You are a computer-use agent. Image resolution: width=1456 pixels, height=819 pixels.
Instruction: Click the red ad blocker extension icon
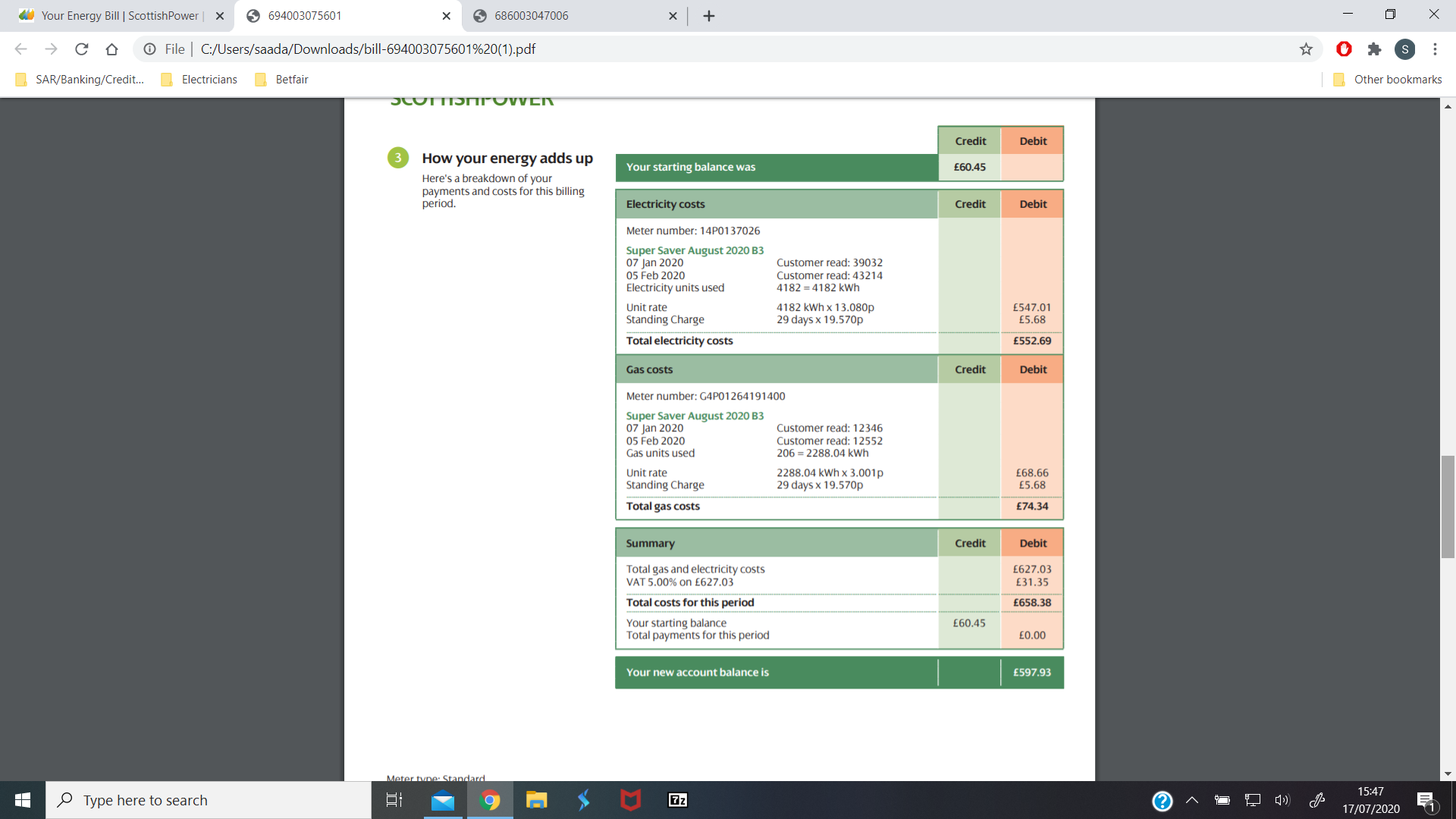click(x=1344, y=49)
